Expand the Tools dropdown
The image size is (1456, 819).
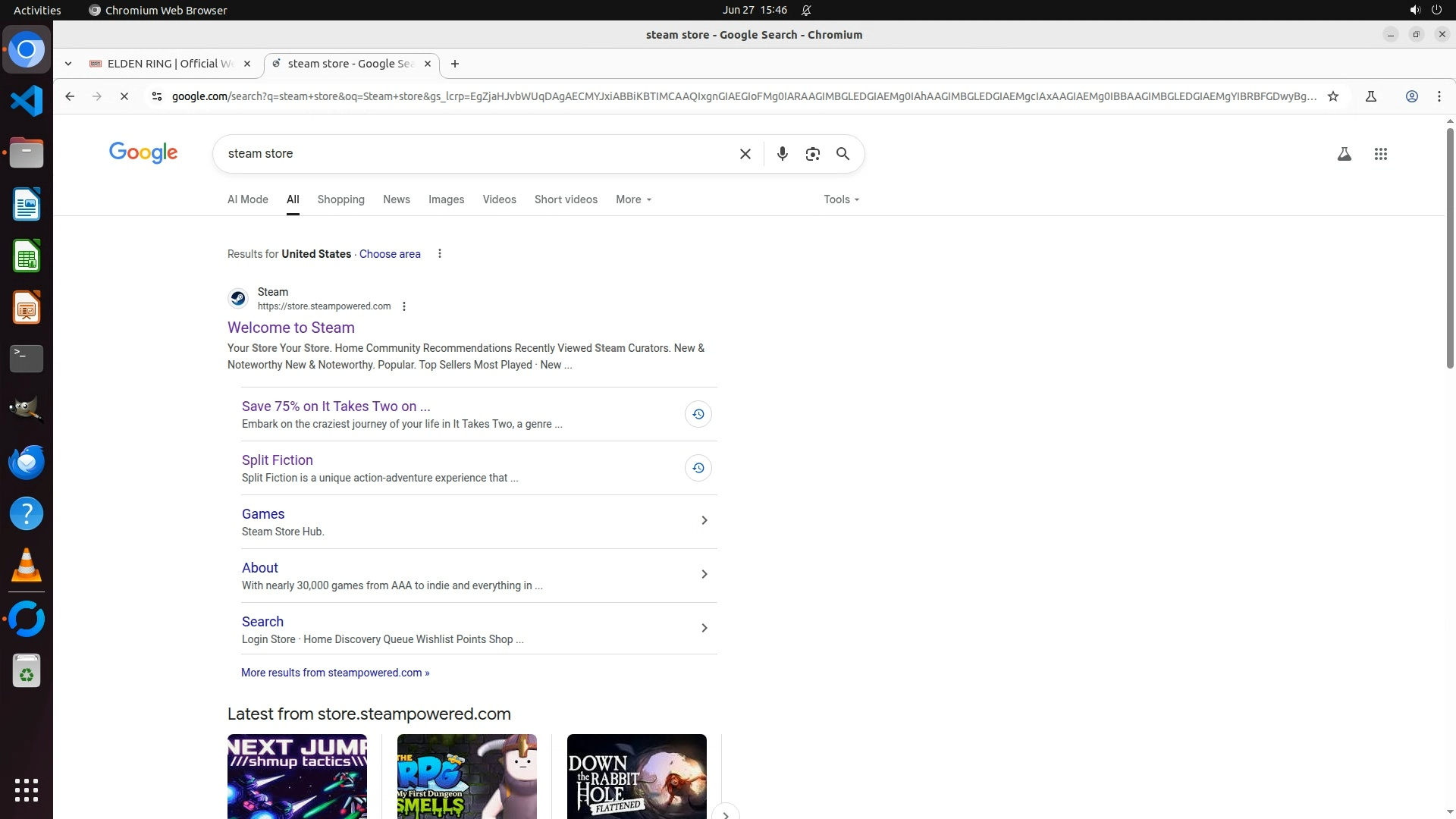(841, 199)
